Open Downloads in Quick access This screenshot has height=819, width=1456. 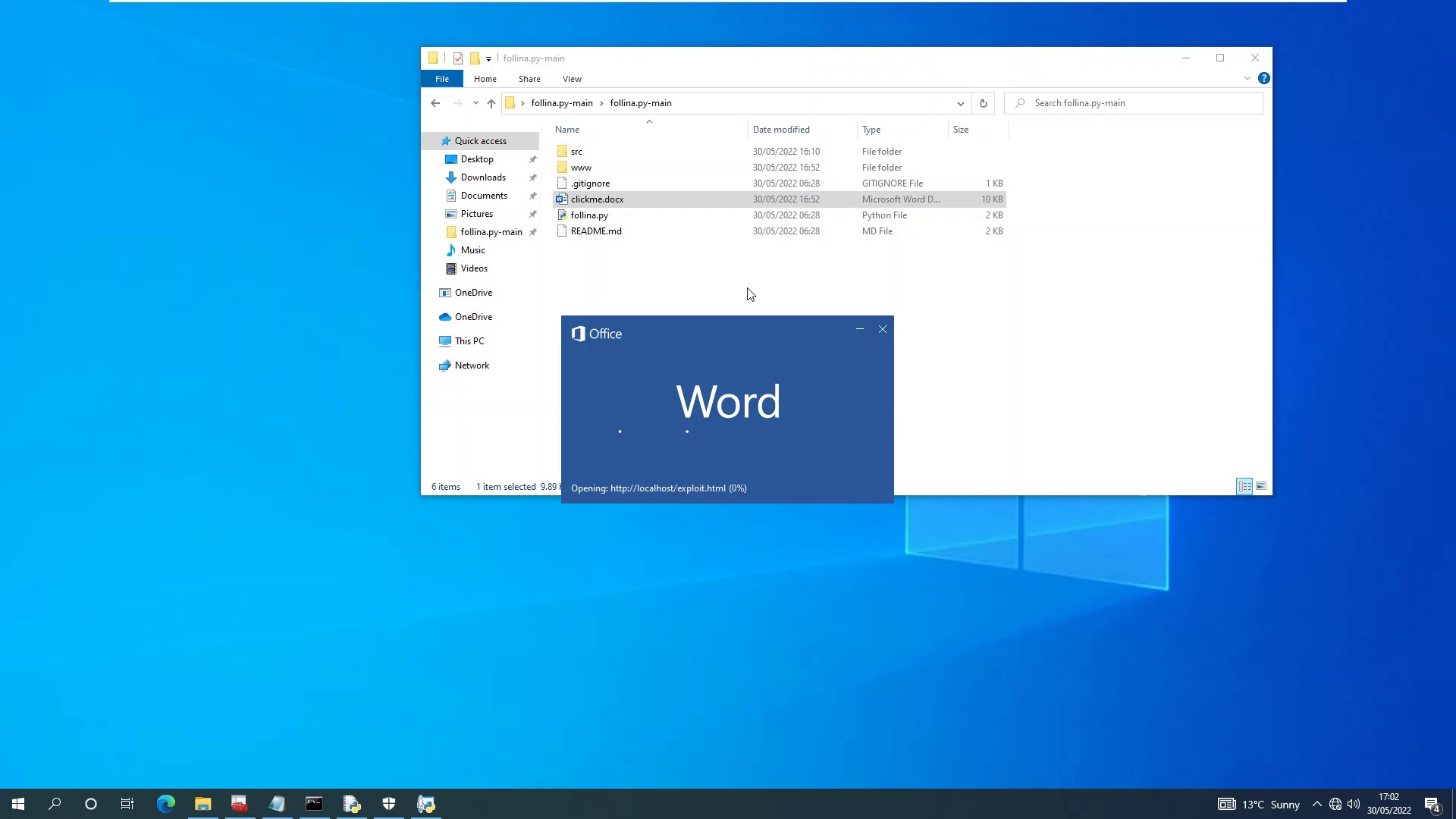tap(483, 177)
